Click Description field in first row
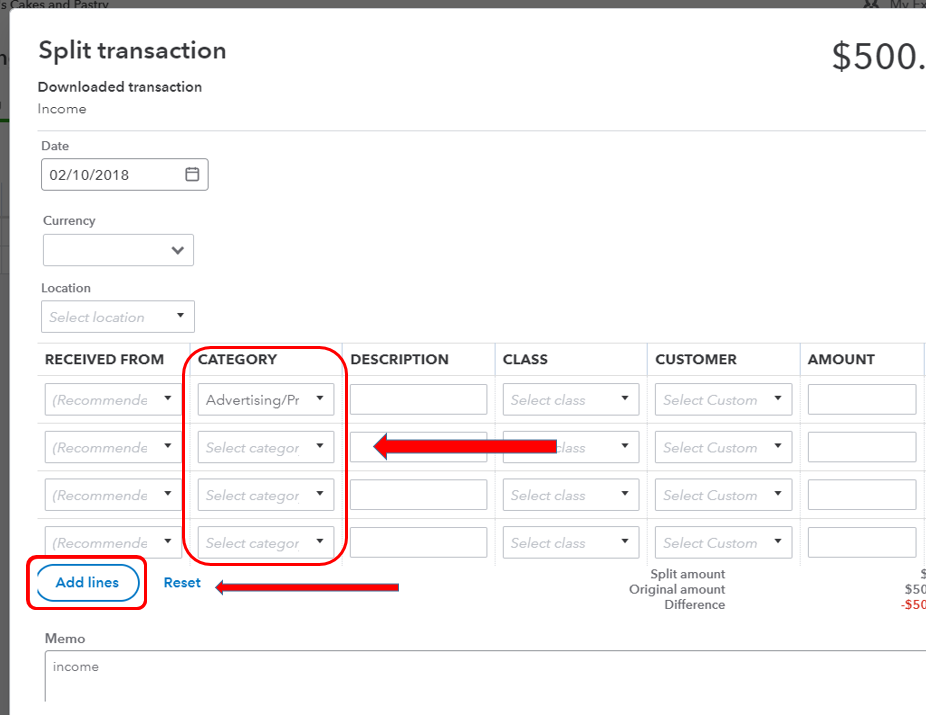The width and height of the screenshot is (926, 715). [x=418, y=399]
